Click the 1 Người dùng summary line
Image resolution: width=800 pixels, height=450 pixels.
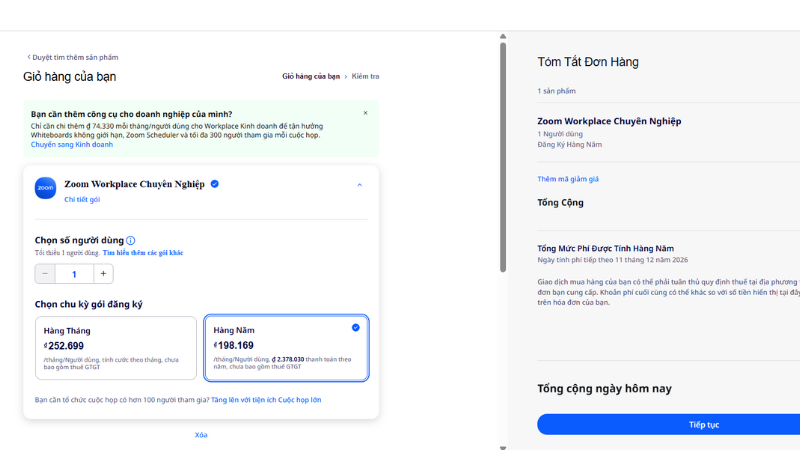coord(560,134)
